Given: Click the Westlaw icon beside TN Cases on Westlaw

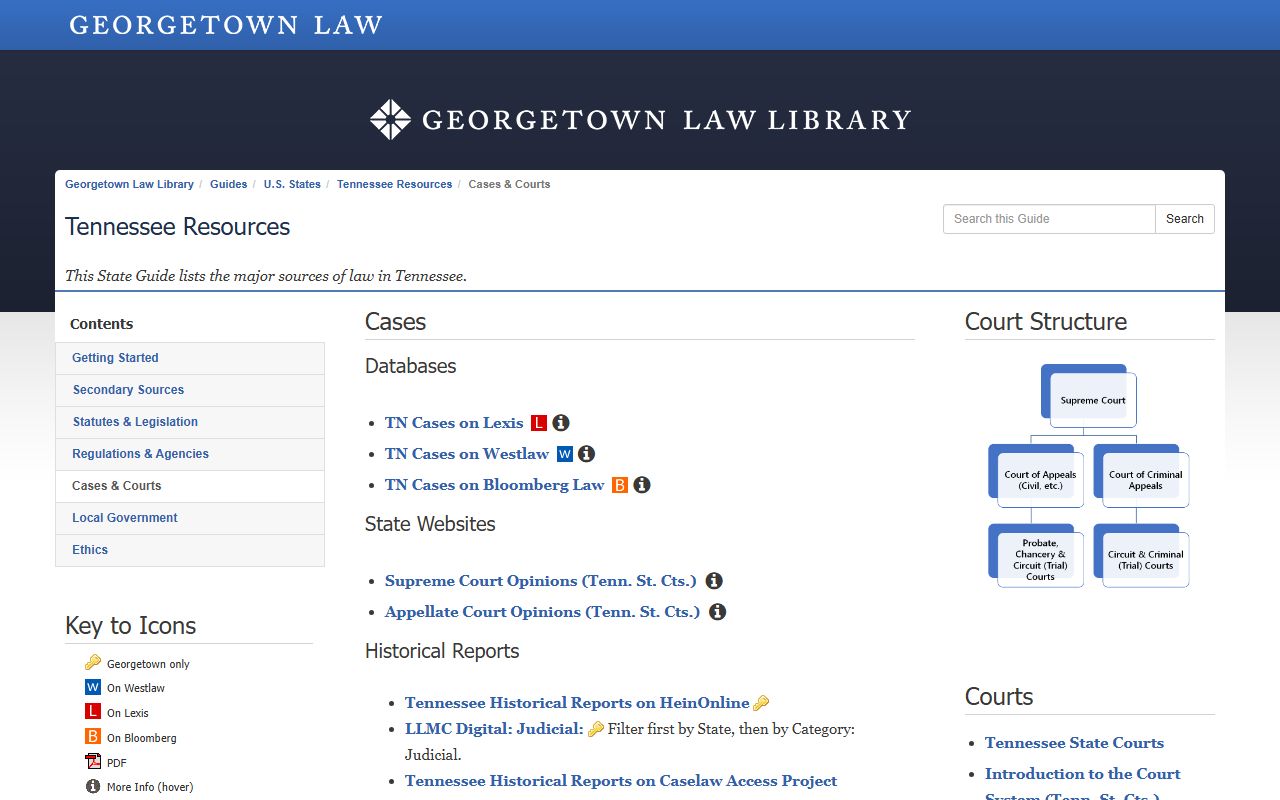Looking at the screenshot, I should click(x=565, y=454).
